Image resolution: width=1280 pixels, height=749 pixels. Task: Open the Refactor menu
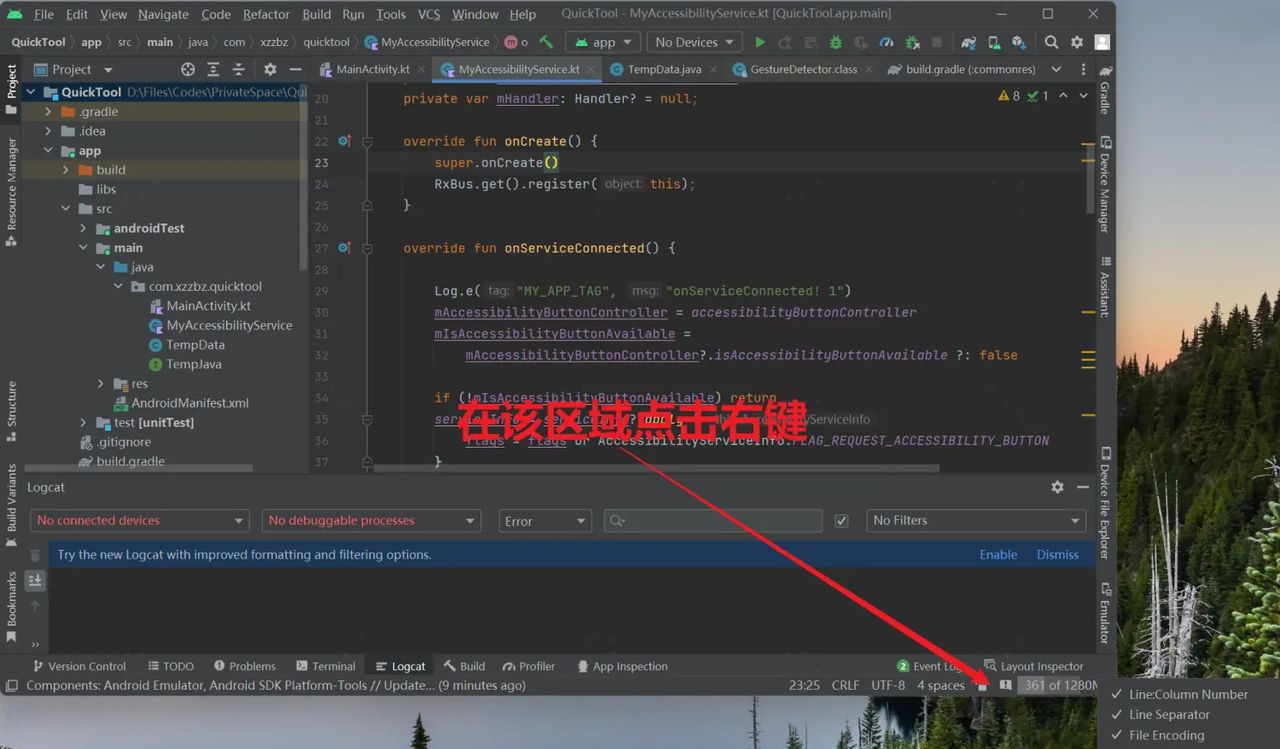click(265, 14)
